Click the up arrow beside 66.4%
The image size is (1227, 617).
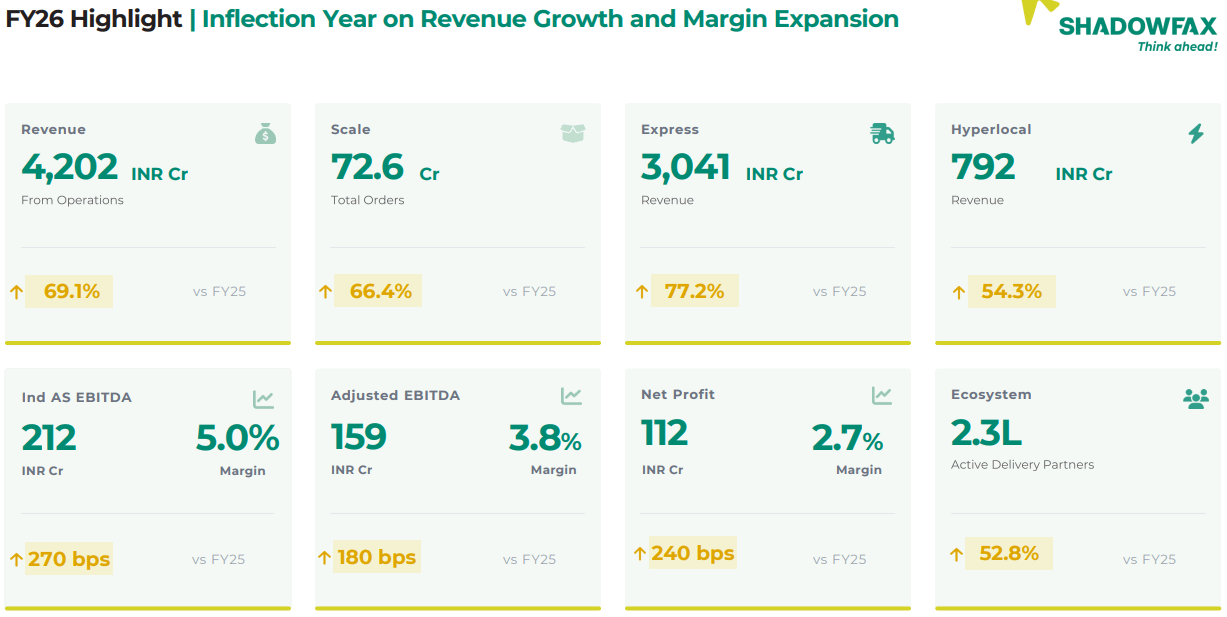point(325,292)
